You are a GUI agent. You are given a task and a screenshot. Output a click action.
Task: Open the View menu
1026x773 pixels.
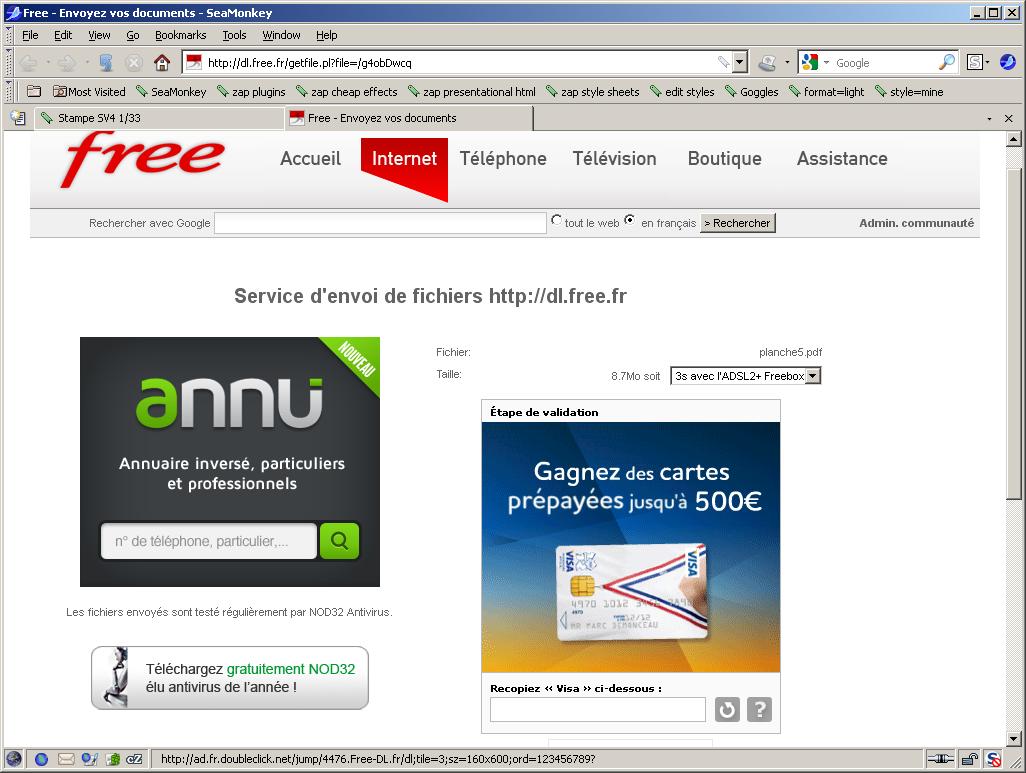click(99, 35)
